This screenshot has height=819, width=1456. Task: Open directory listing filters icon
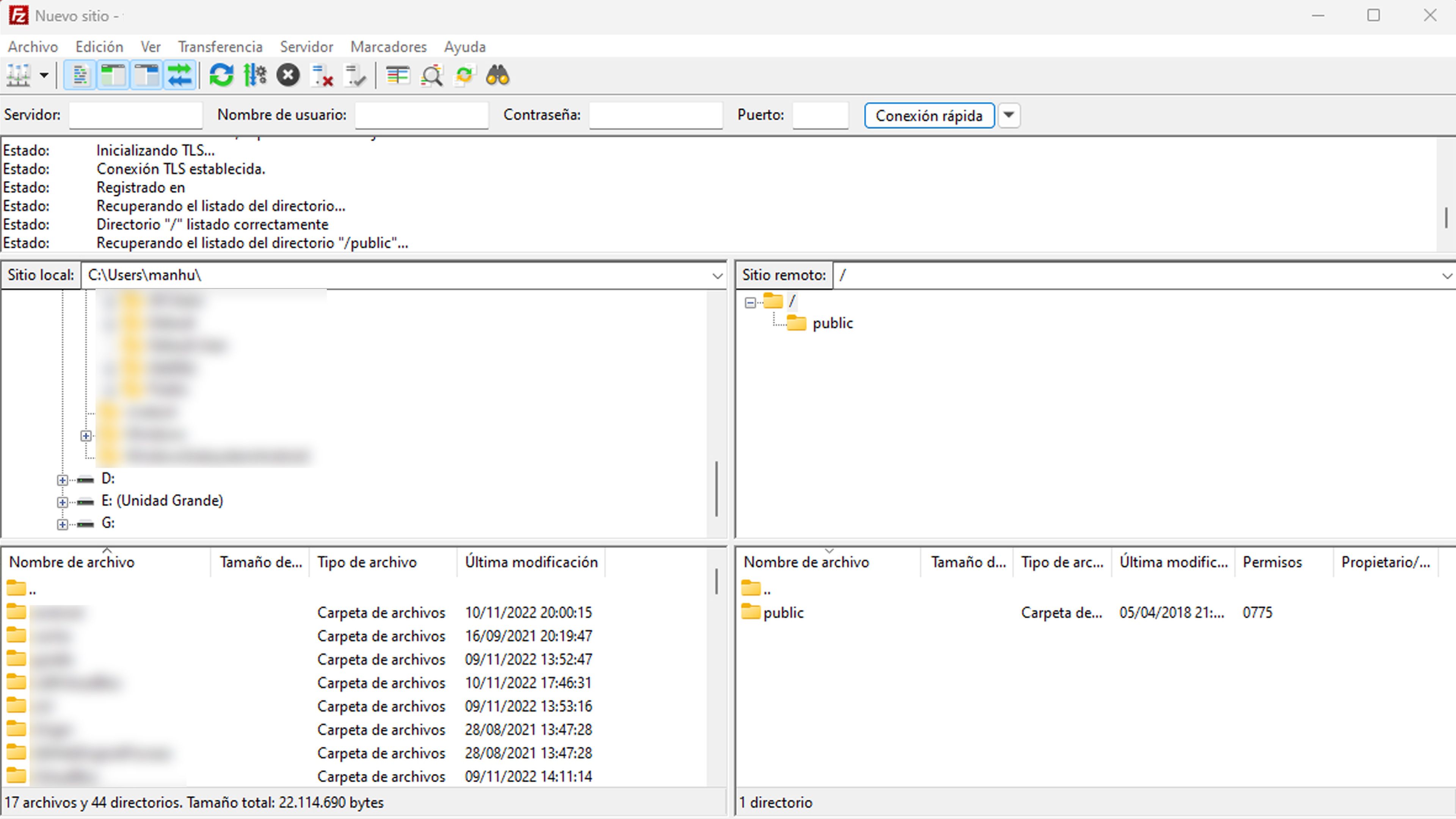[x=398, y=75]
